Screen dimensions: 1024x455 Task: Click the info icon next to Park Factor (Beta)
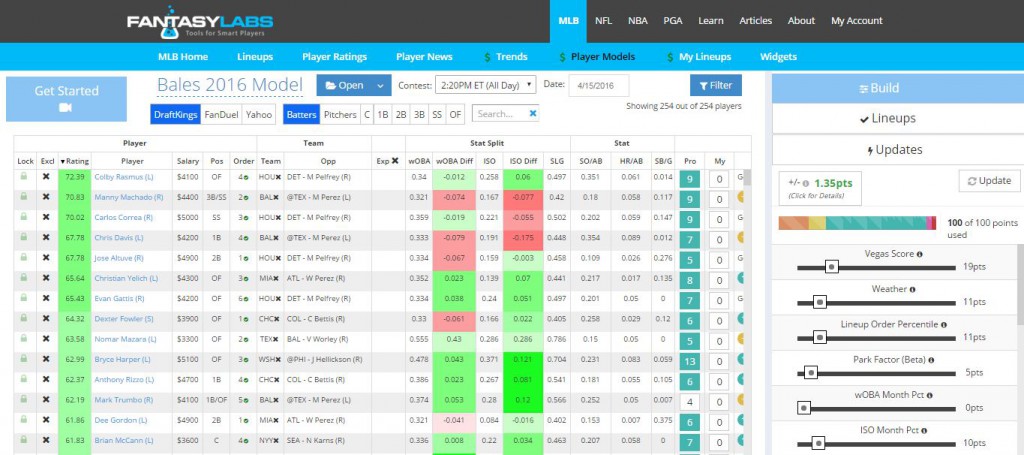[931, 360]
